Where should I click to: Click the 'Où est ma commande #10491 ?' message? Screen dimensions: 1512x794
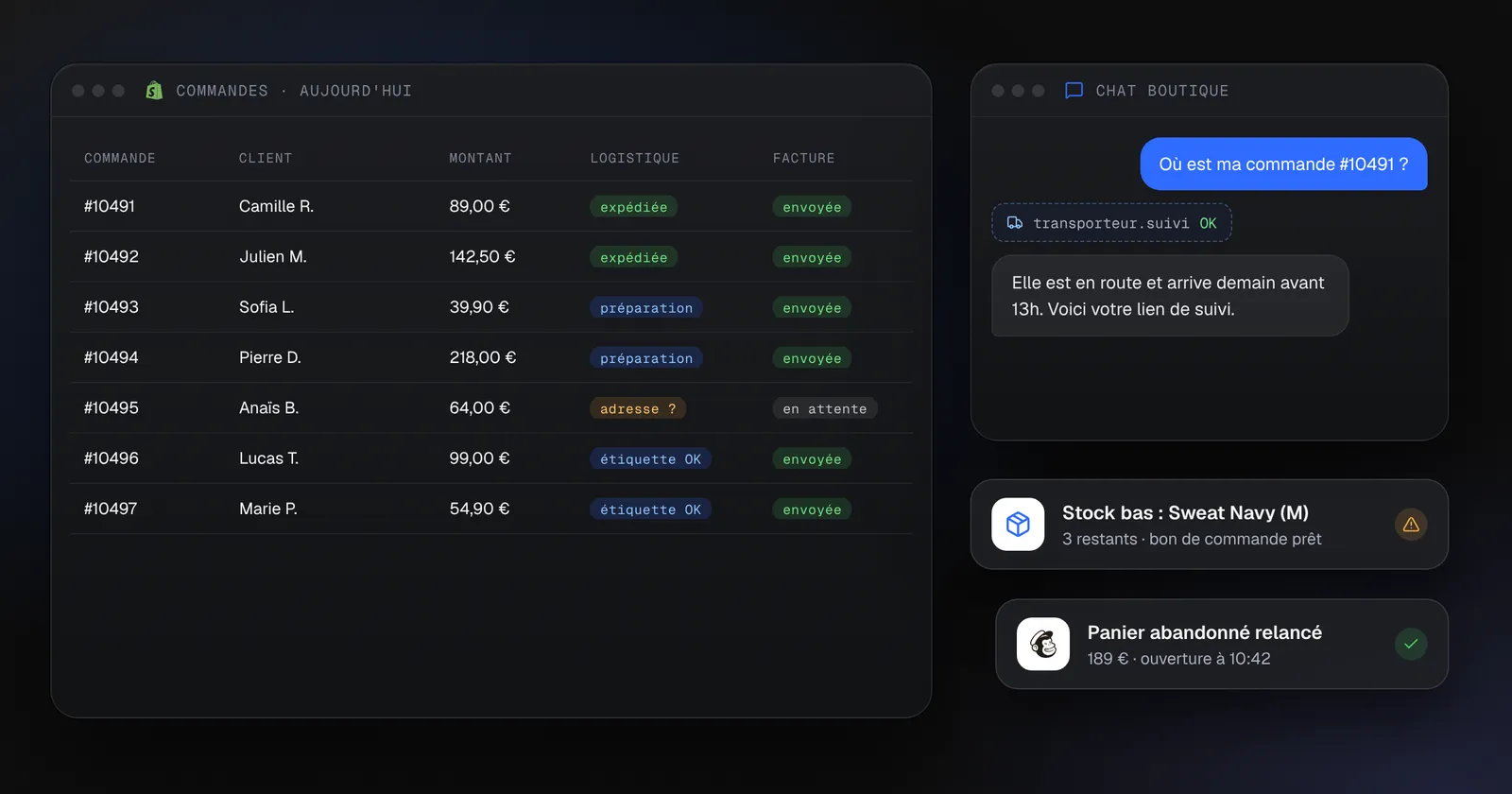pyautogui.click(x=1283, y=164)
